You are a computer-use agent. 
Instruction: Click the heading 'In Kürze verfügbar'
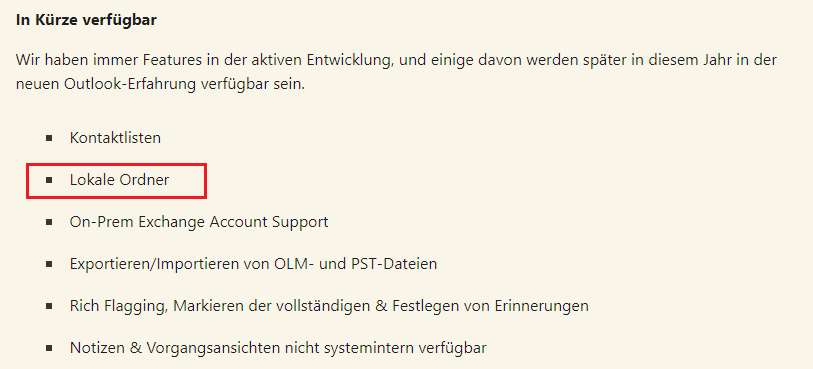click(86, 20)
